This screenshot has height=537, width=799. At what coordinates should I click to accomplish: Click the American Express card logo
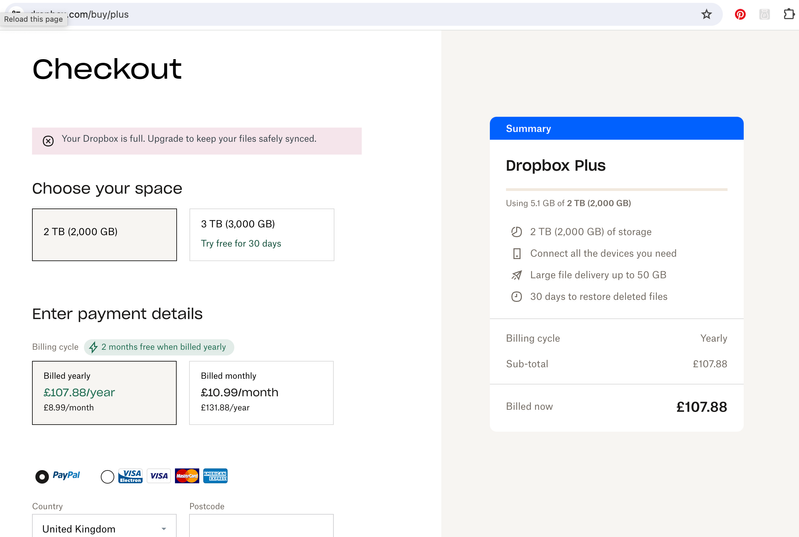click(x=215, y=476)
